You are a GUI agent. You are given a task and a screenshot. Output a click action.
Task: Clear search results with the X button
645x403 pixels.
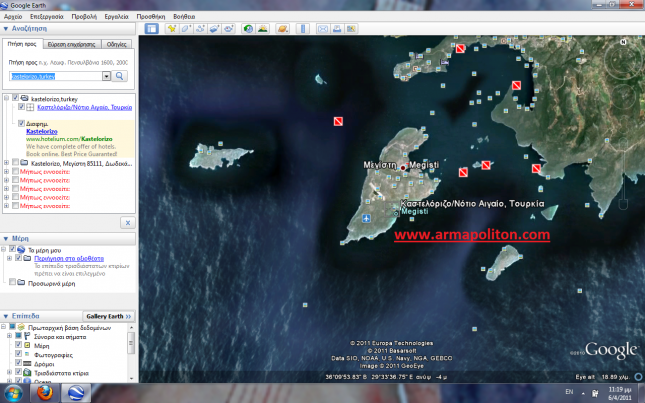pyautogui.click(x=128, y=222)
